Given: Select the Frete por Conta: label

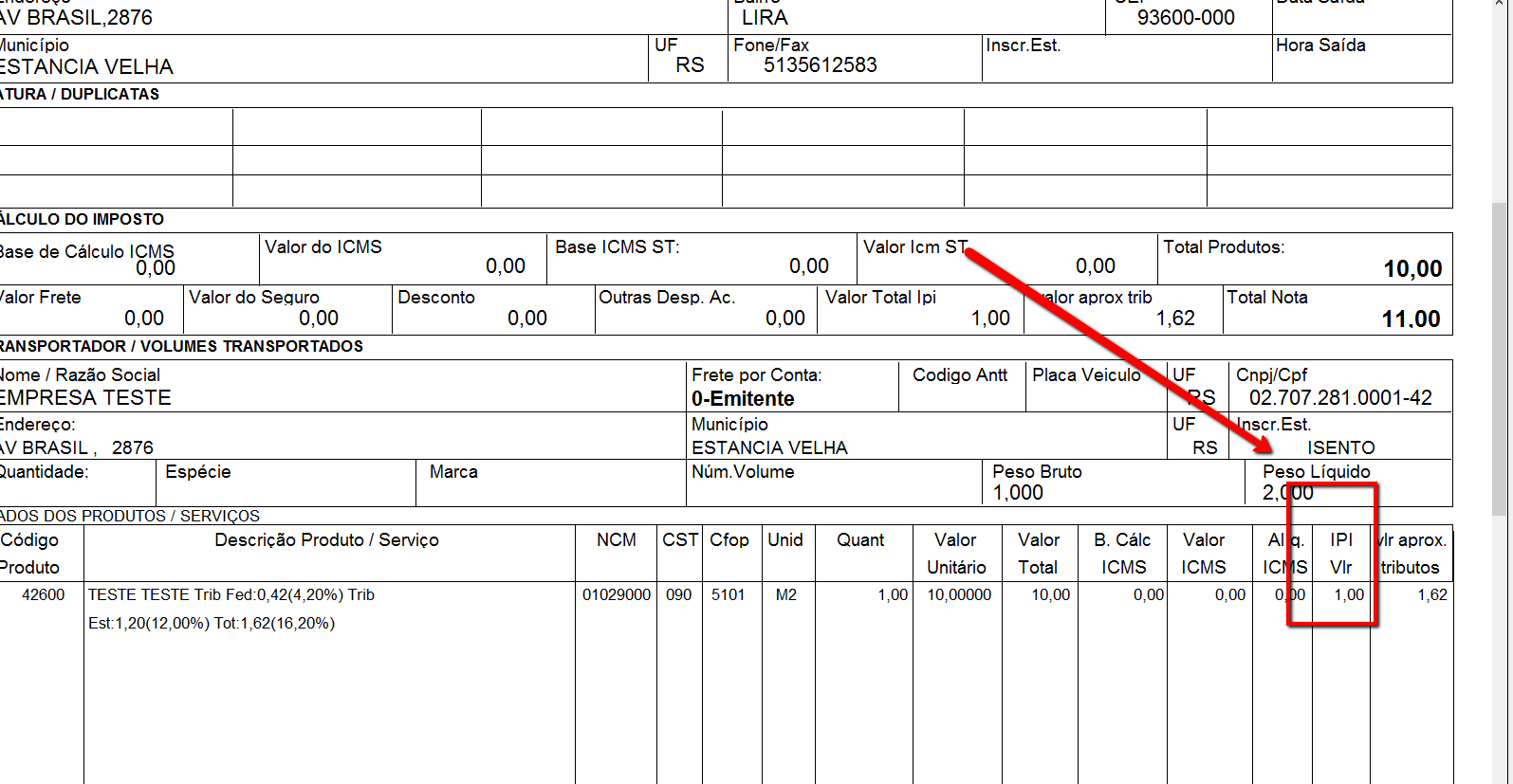Looking at the screenshot, I should click(756, 375).
